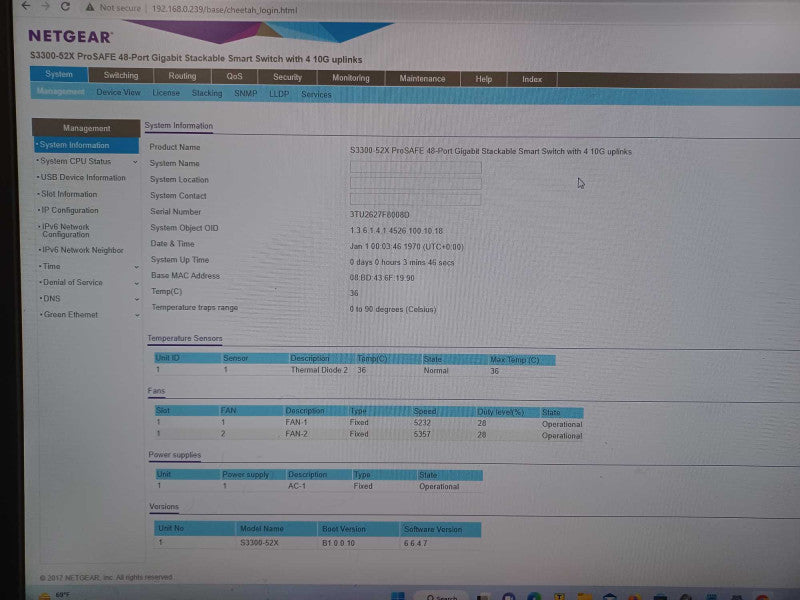Open the Security tab

pyautogui.click(x=287, y=77)
